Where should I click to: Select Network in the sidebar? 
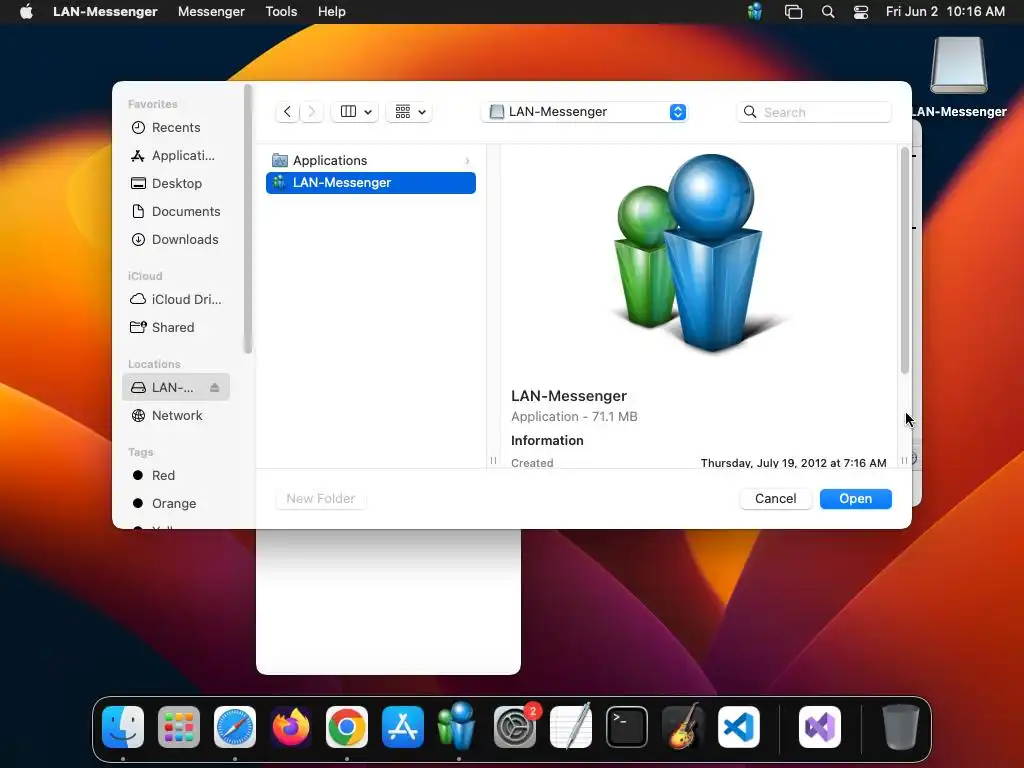point(176,415)
